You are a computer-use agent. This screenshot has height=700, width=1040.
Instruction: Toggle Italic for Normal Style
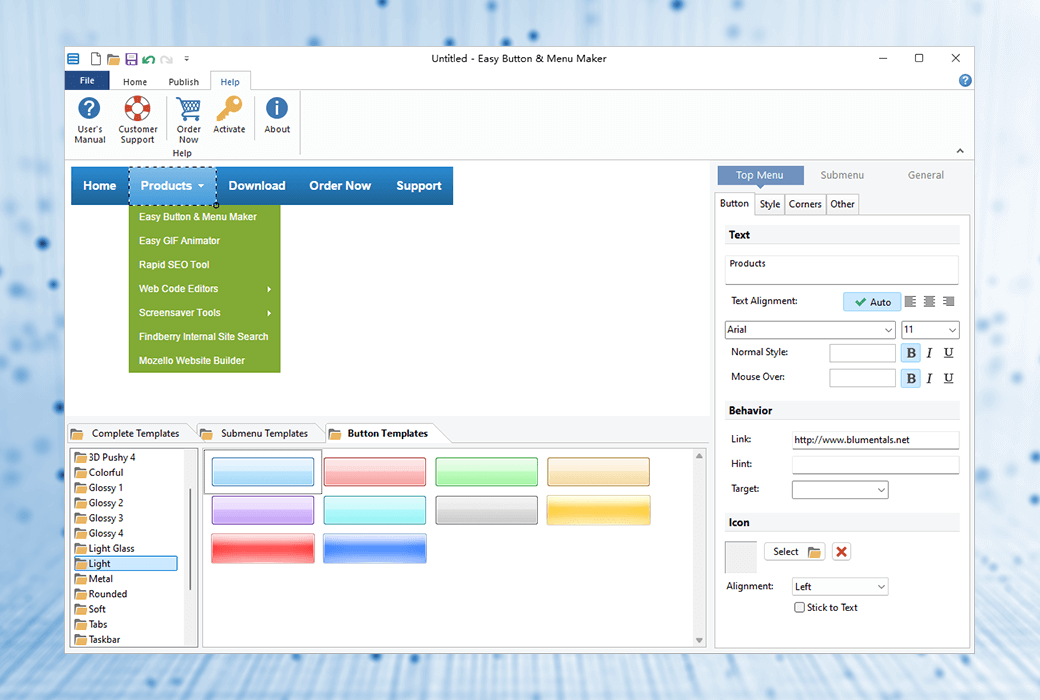[929, 353]
